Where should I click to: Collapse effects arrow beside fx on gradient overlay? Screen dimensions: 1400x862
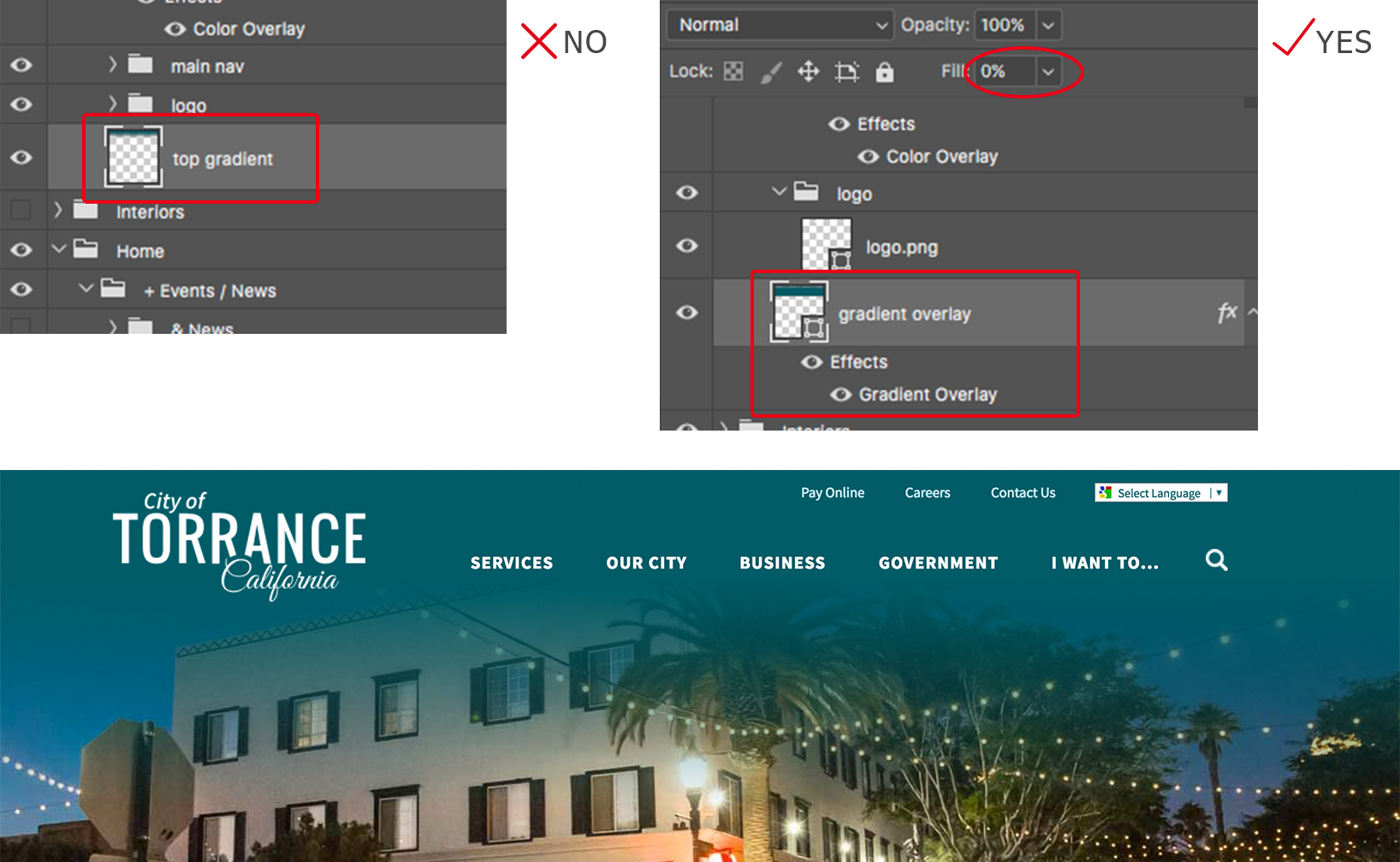(x=1253, y=312)
